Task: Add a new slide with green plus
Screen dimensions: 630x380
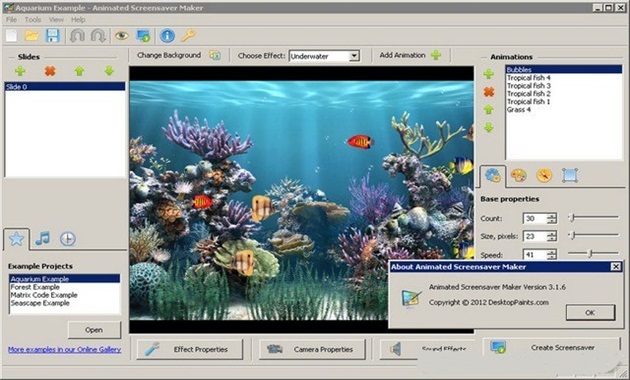Action: point(20,71)
